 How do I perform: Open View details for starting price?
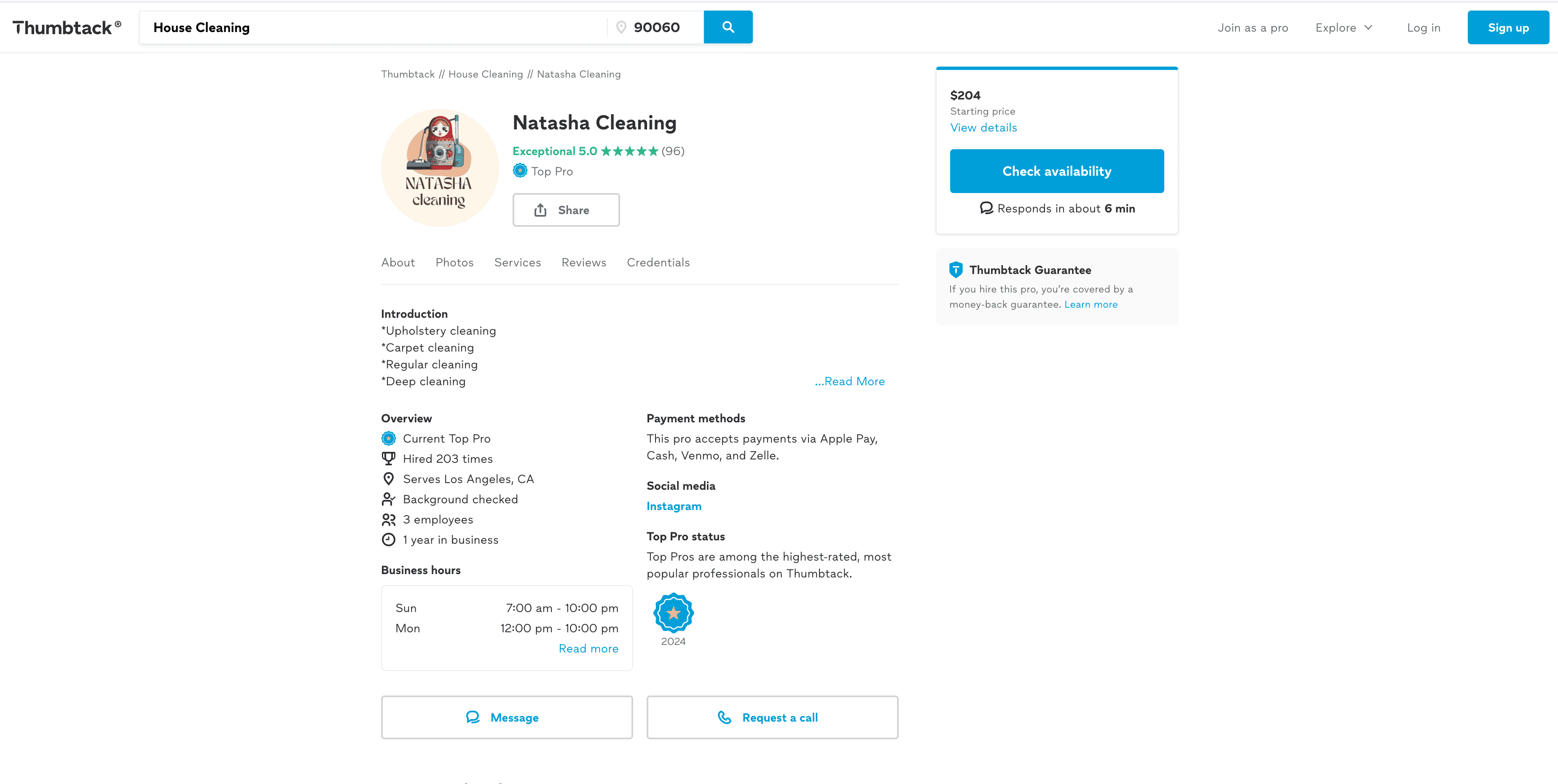point(983,128)
